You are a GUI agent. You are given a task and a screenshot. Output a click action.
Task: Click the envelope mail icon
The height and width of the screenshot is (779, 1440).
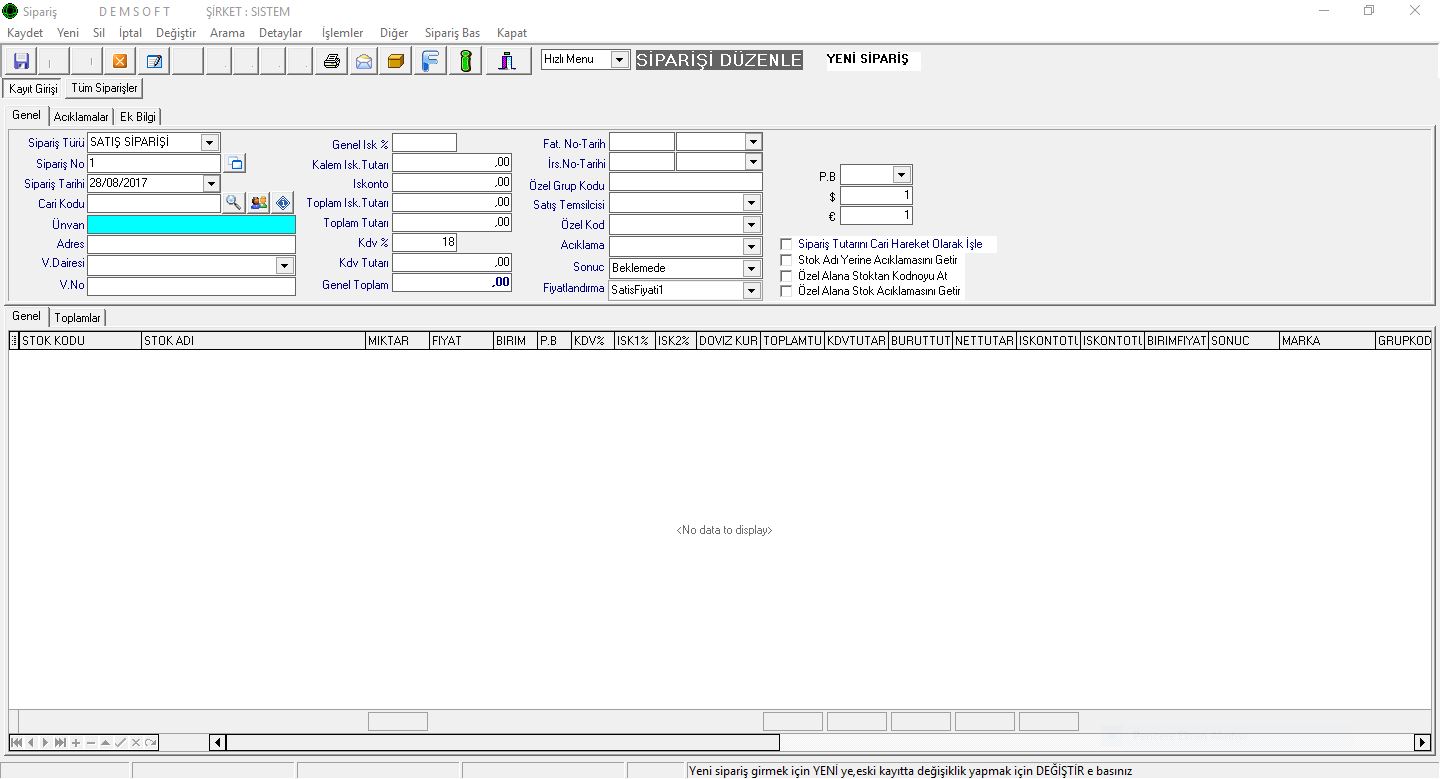pos(364,61)
